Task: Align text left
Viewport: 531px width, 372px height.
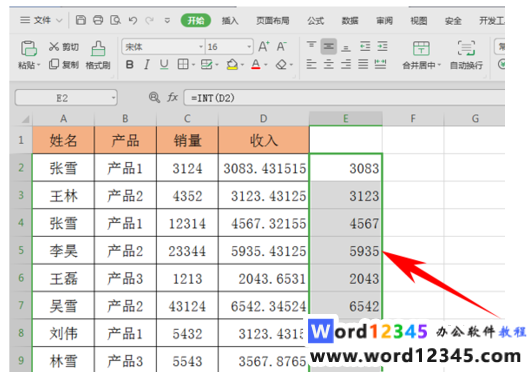Action: [x=311, y=64]
